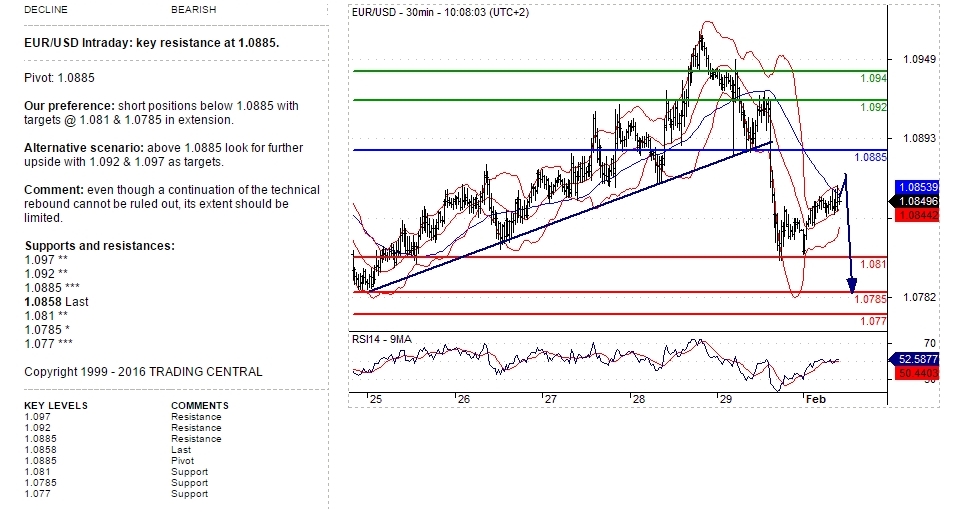Viewport: 958px width, 525px height.
Task: Click the Trading Central copyright line
Action: tap(143, 372)
